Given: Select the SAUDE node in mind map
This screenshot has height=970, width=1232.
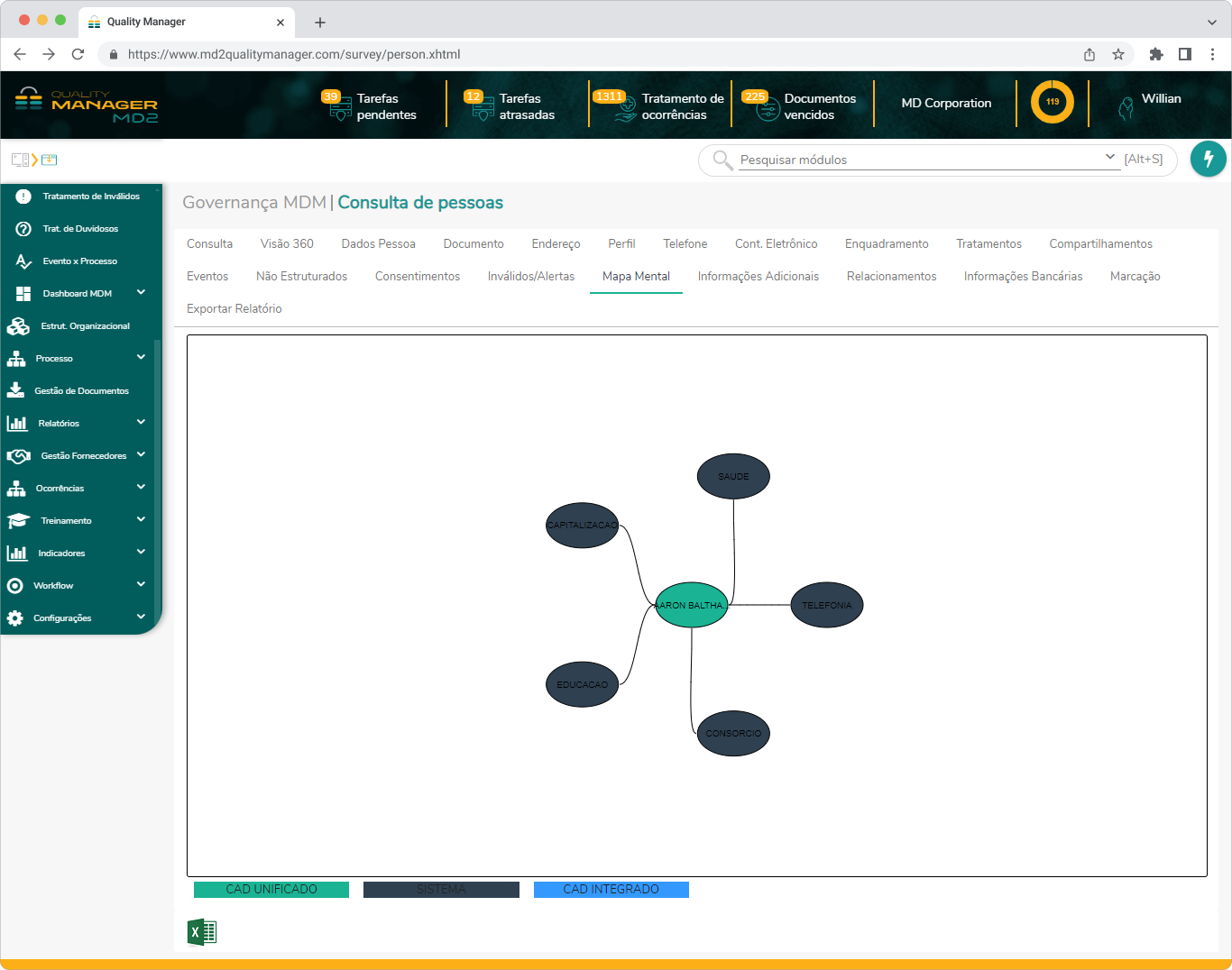Looking at the screenshot, I should coord(733,476).
